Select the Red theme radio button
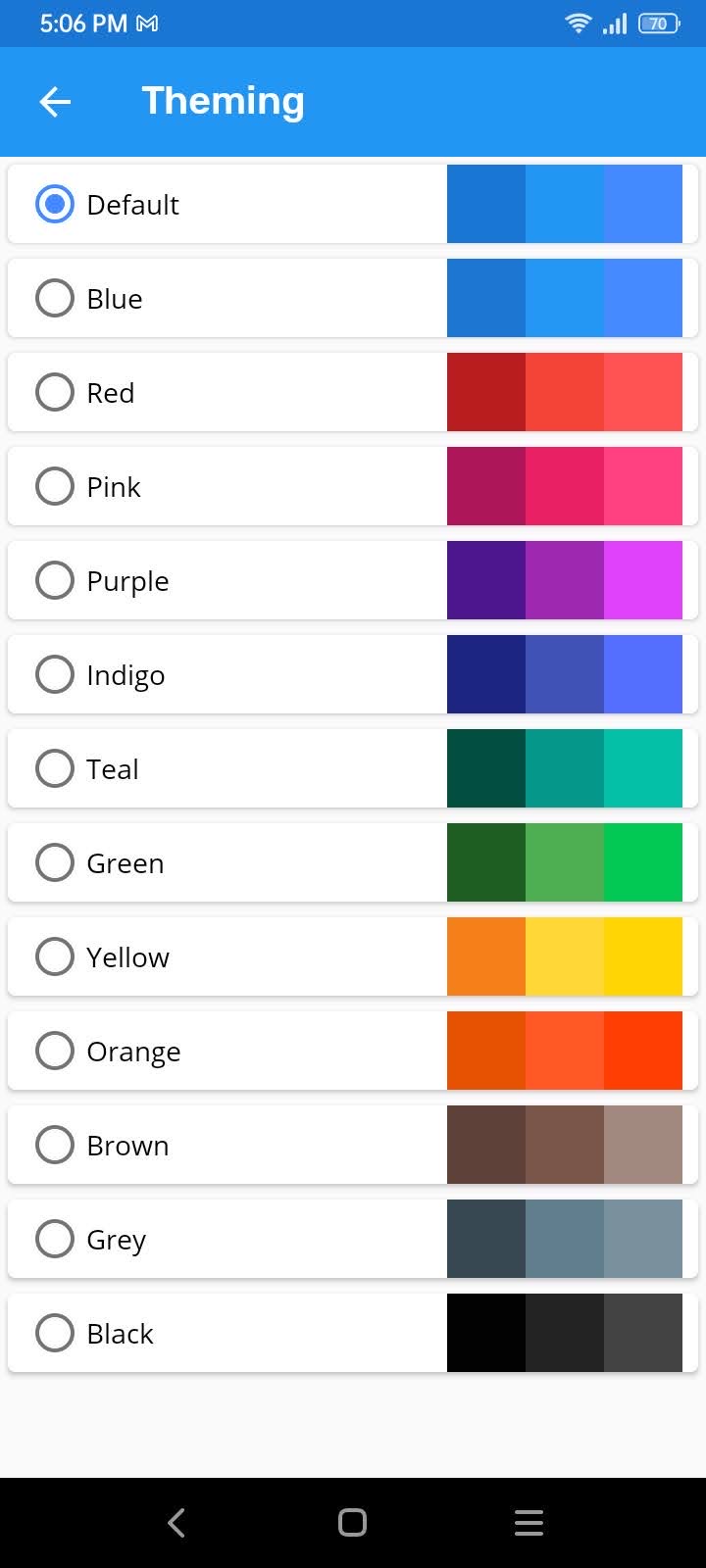The height and width of the screenshot is (1568, 706). click(x=55, y=392)
